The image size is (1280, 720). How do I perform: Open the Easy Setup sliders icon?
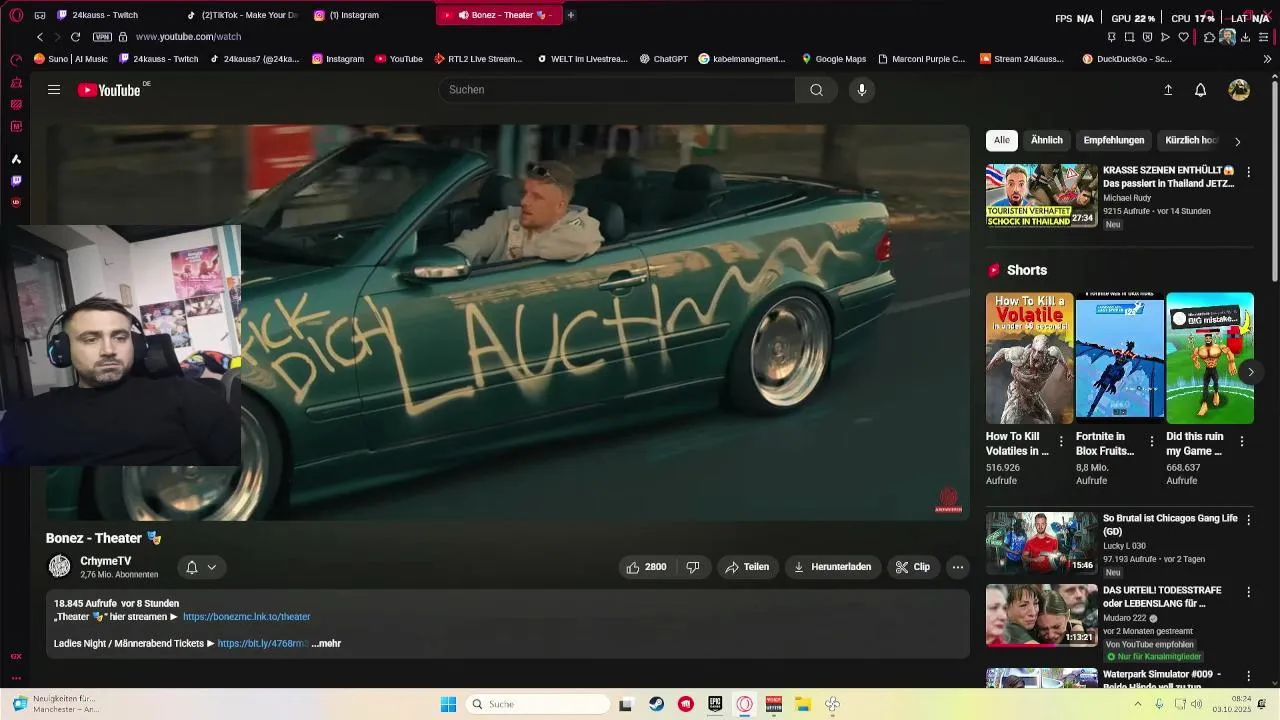pyautogui.click(x=1263, y=37)
